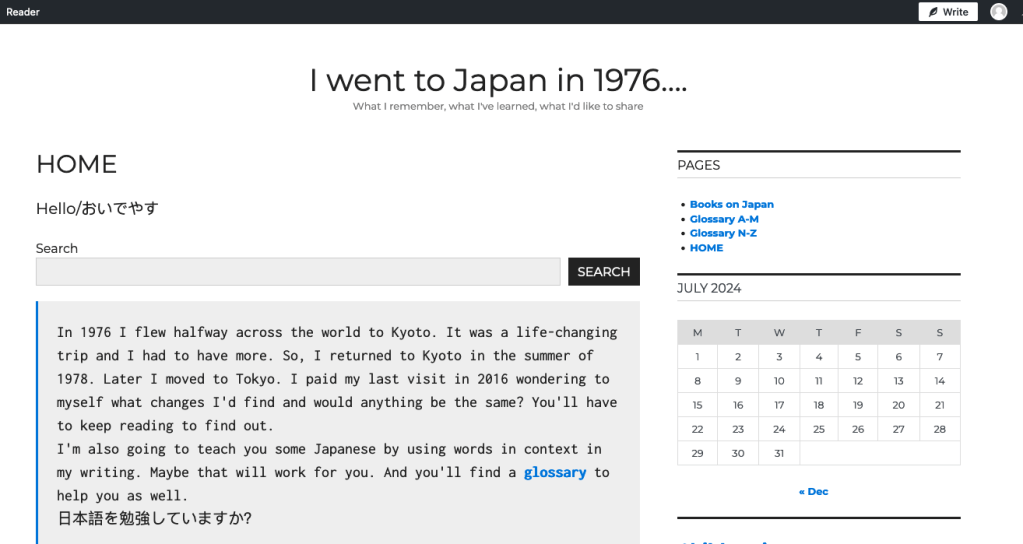Click the HOME page heading
Viewport: 1023px width, 544px height.
tap(76, 164)
